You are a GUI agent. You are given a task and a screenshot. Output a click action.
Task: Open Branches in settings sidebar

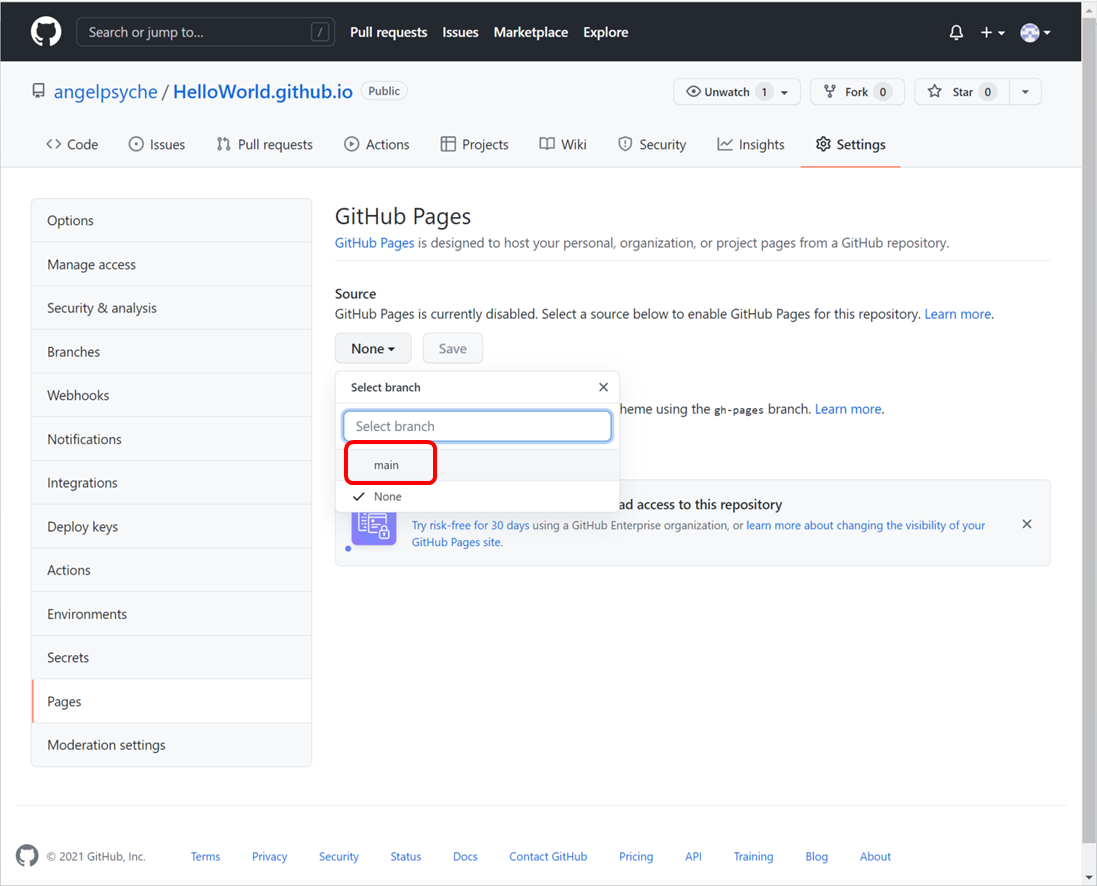point(171,352)
